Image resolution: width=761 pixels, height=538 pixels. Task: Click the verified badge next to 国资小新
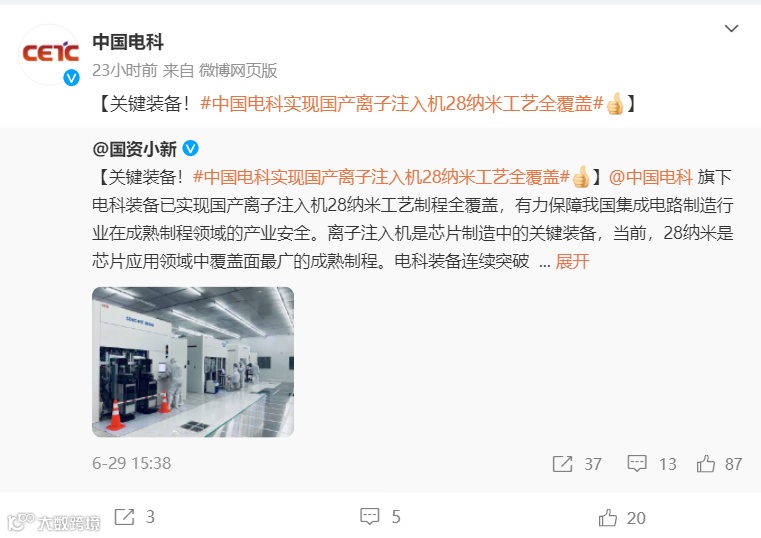tap(190, 148)
